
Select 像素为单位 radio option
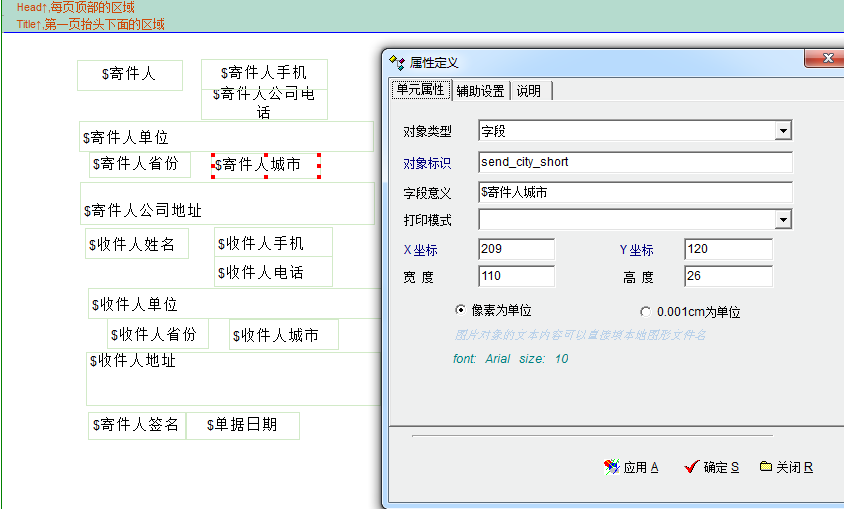click(460, 311)
